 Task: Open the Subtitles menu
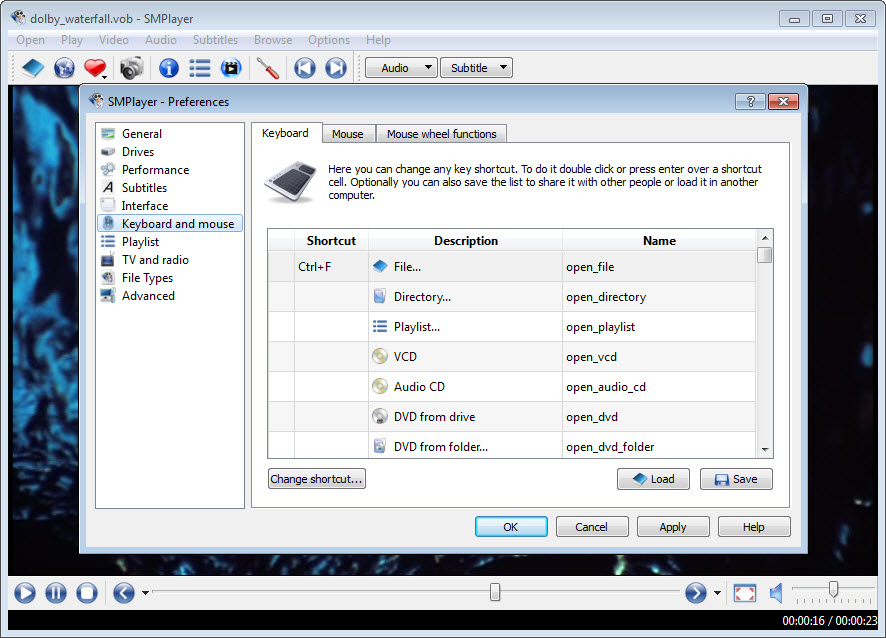point(215,40)
